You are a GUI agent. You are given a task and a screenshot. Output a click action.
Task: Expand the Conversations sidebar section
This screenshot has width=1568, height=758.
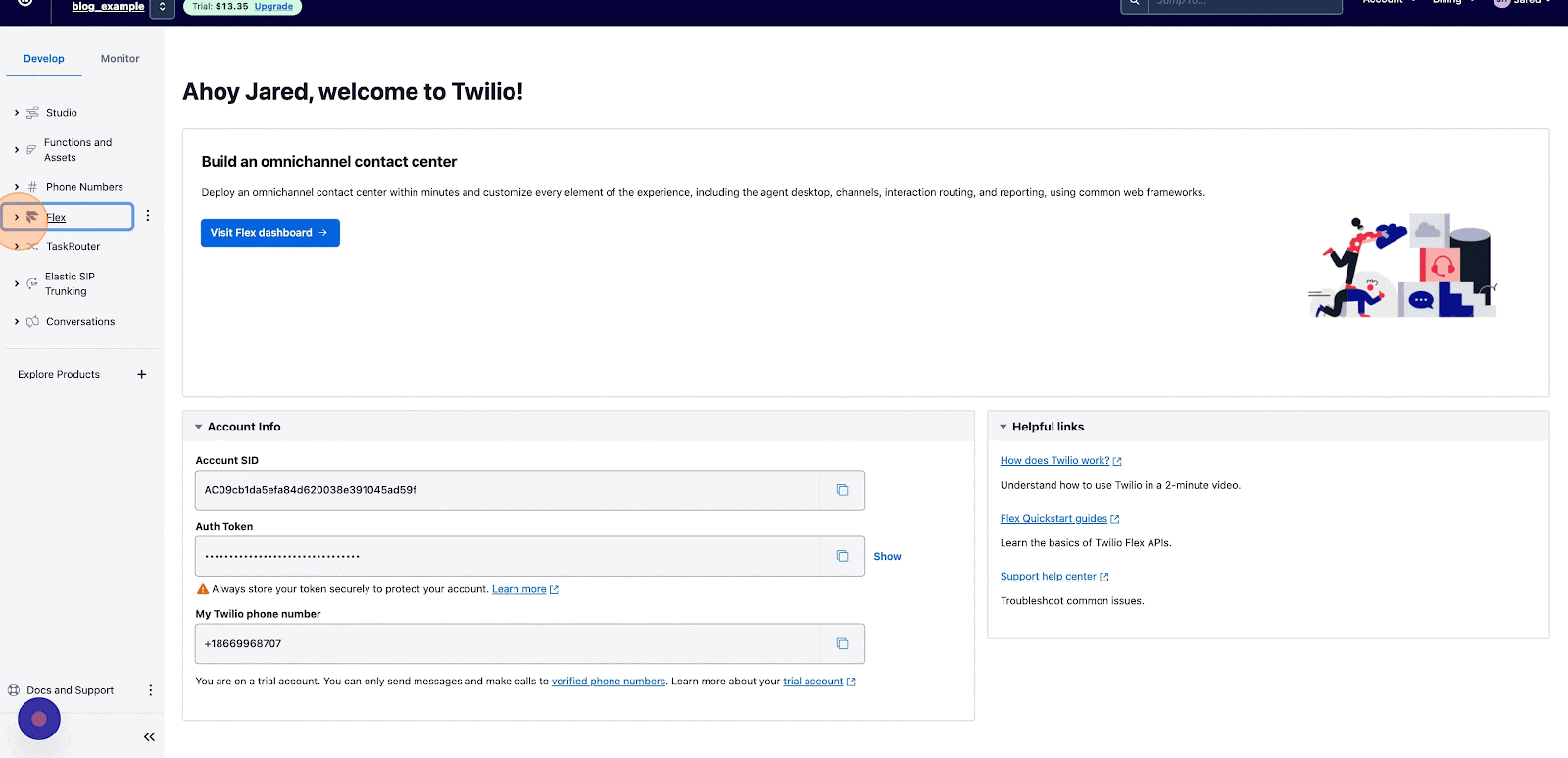point(17,322)
